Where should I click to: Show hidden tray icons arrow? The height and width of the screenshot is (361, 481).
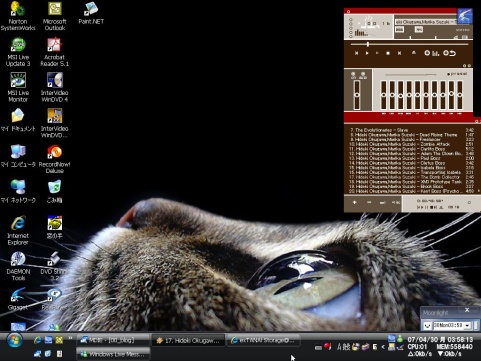point(383,347)
